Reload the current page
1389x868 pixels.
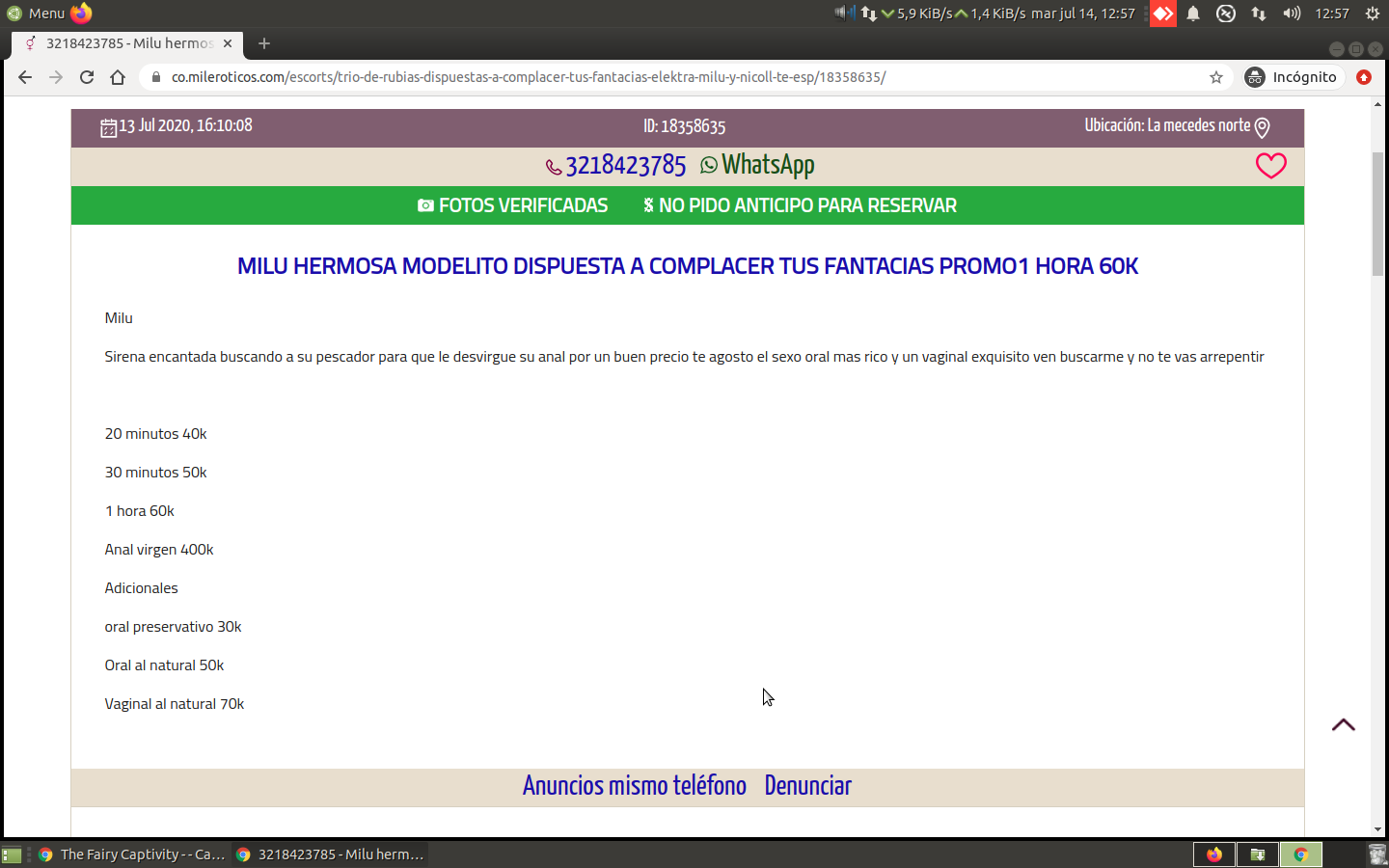pyautogui.click(x=87, y=77)
